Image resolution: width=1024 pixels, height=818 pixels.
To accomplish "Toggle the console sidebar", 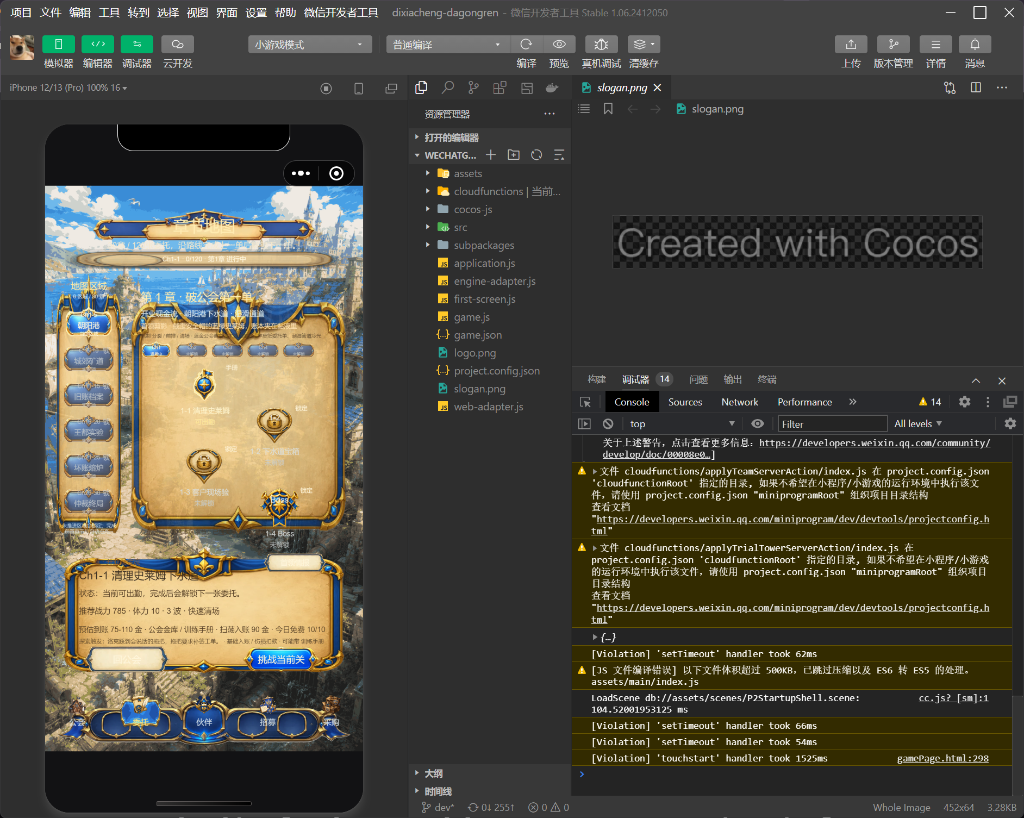I will pos(584,424).
